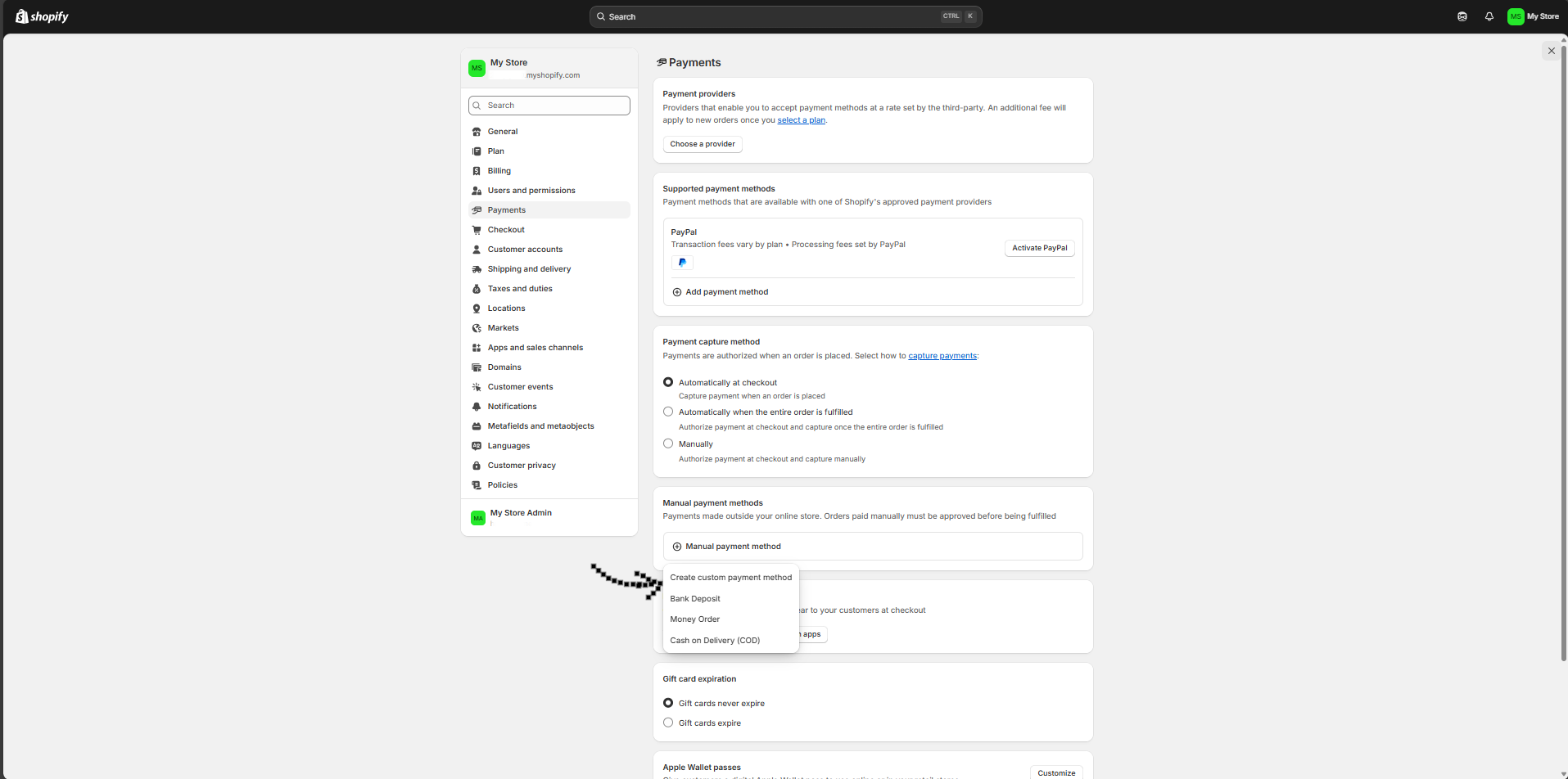Follow the select a plan link
The height and width of the screenshot is (779, 1568).
point(801,120)
